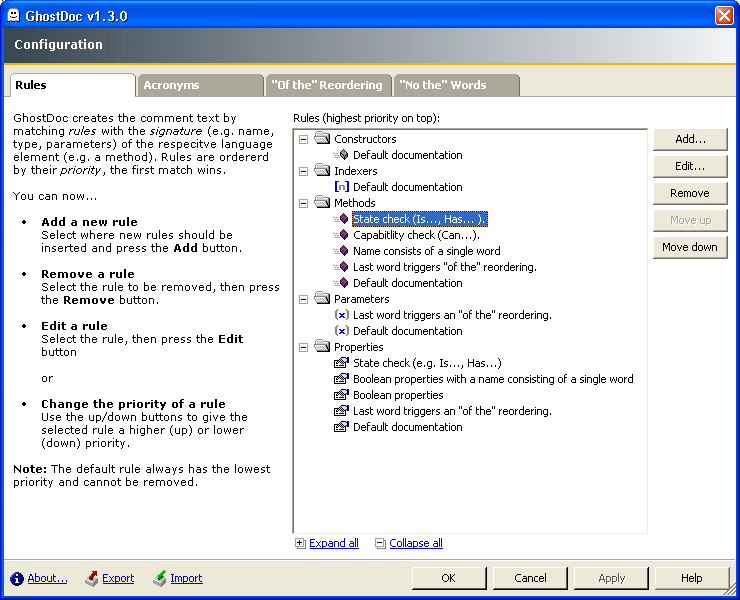Click the Export link
The width and height of the screenshot is (740, 600).
(x=118, y=578)
